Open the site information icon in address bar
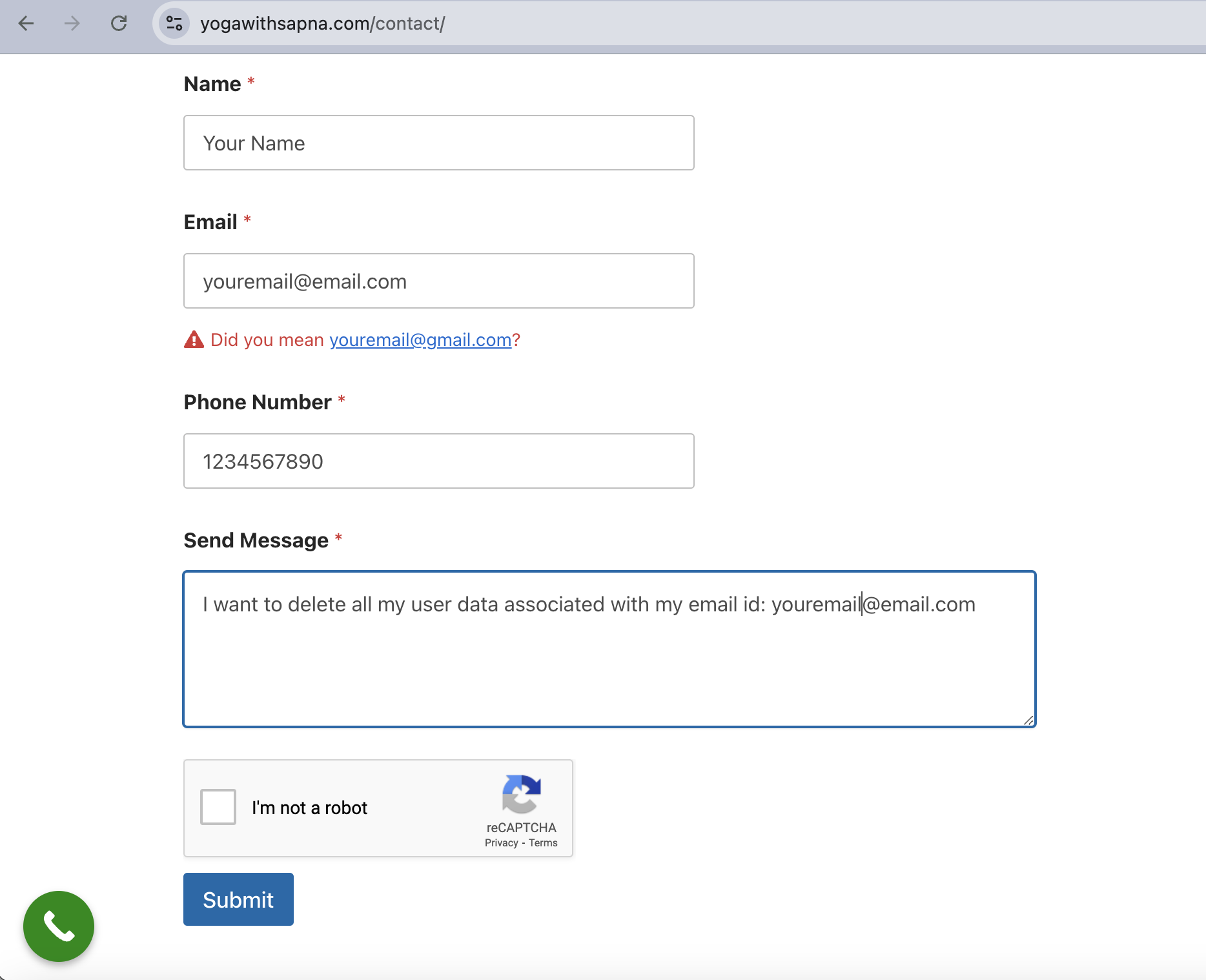This screenshot has height=980, width=1206. (174, 24)
